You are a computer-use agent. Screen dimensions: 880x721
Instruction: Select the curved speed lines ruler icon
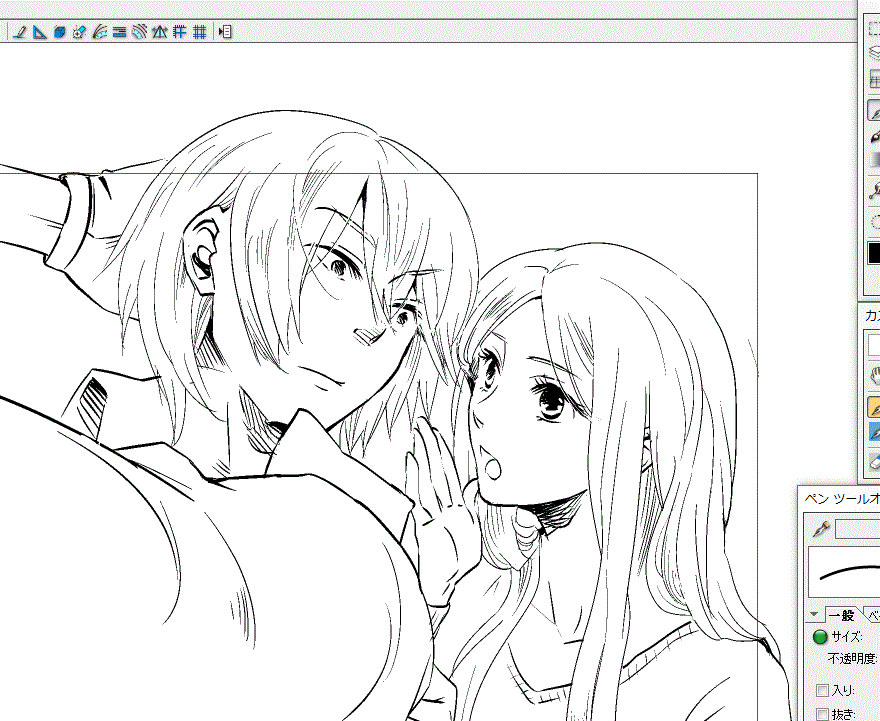(x=99, y=32)
